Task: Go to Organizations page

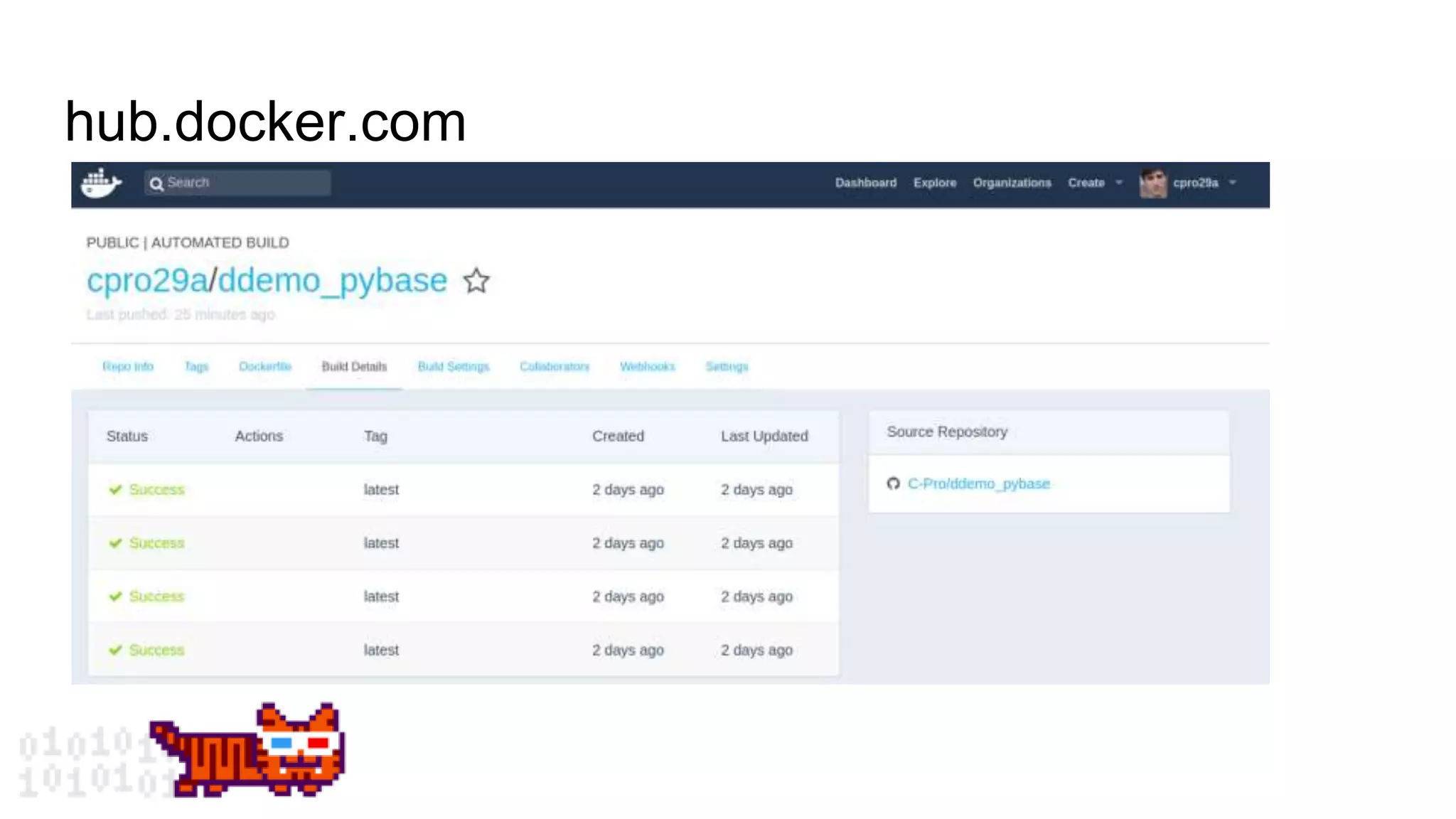Action: 1012,183
